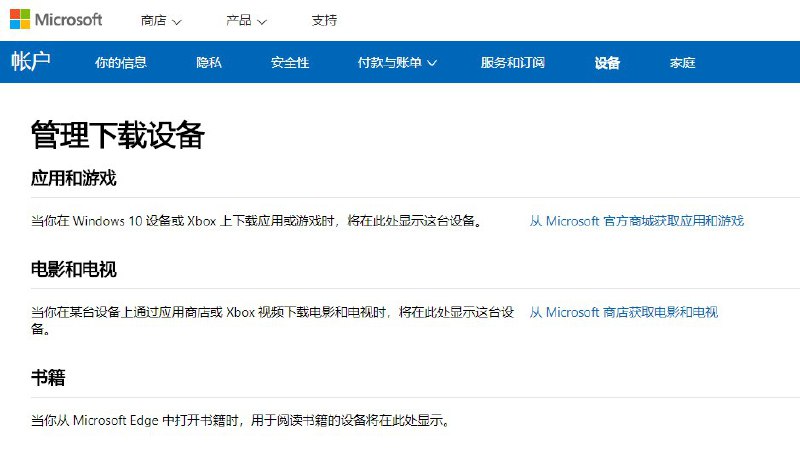Image resolution: width=800 pixels, height=452 pixels.
Task: Open the 你的信息 tab
Action: 121,62
